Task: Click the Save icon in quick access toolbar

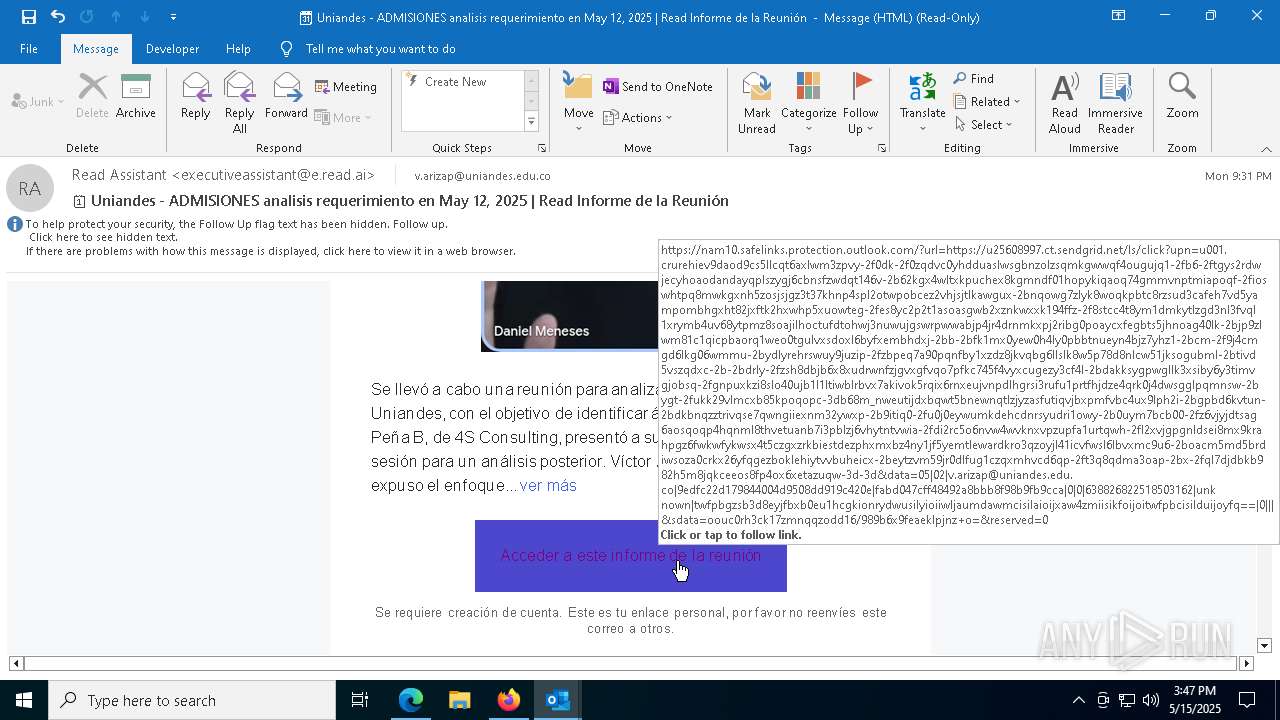Action: point(28,17)
